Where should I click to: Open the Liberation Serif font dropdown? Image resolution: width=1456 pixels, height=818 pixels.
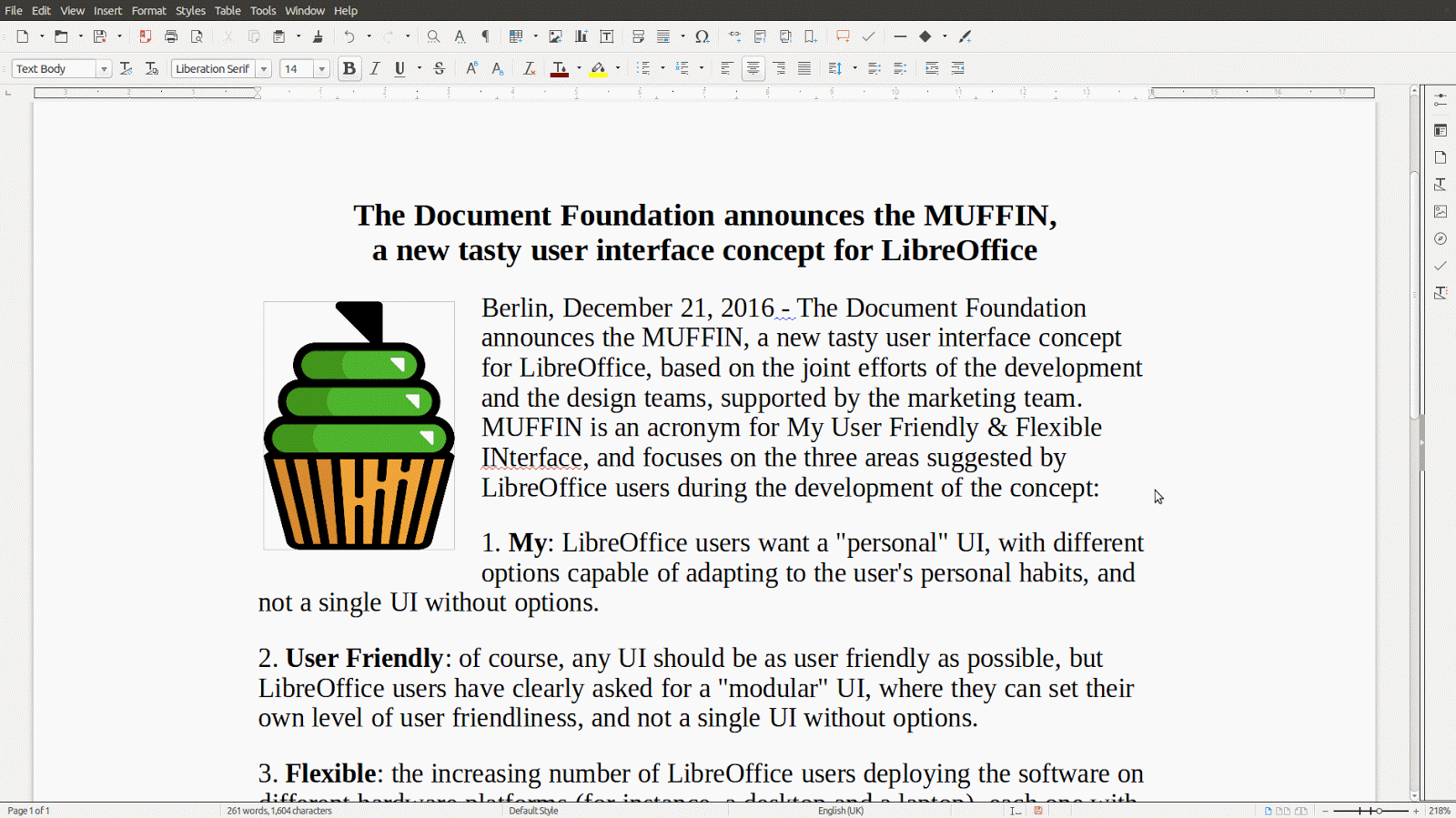(264, 69)
